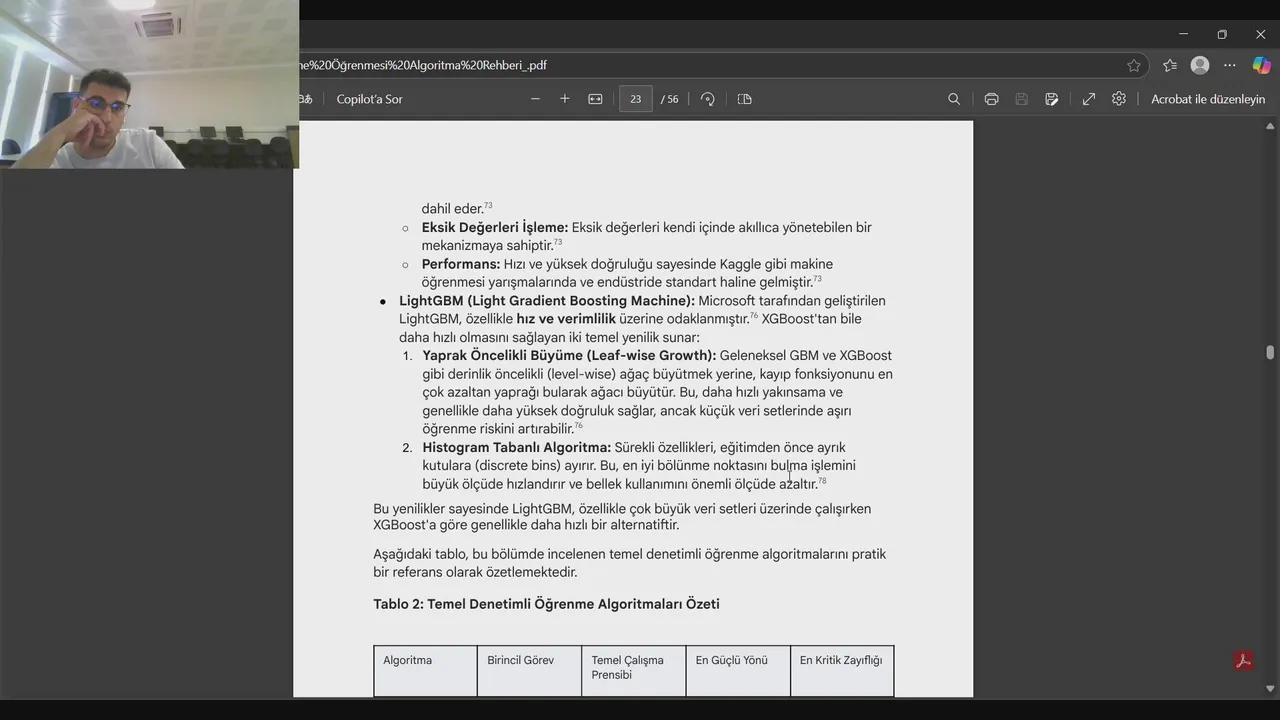Click the 'En Güçlü Yönü' table header cell
This screenshot has width=1280, height=720.
pos(738,671)
